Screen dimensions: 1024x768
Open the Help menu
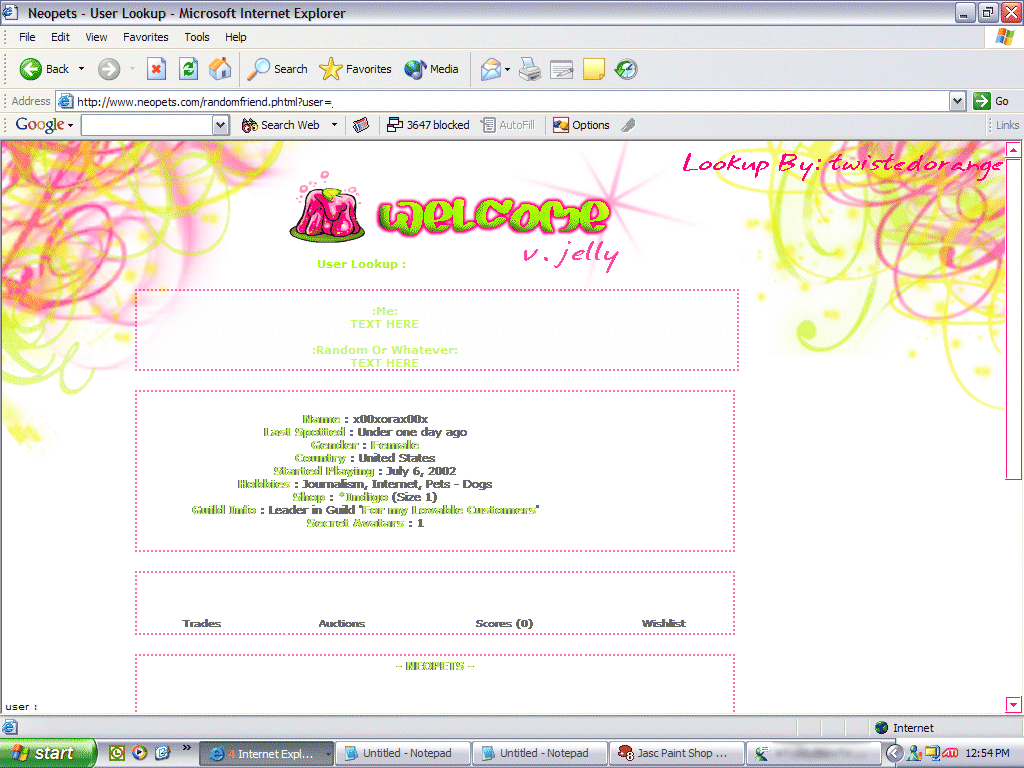point(236,37)
